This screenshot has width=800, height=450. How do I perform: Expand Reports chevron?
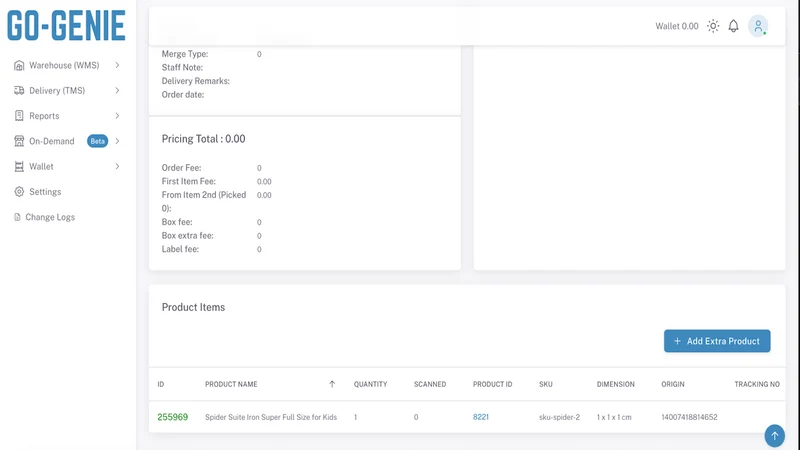(x=117, y=116)
